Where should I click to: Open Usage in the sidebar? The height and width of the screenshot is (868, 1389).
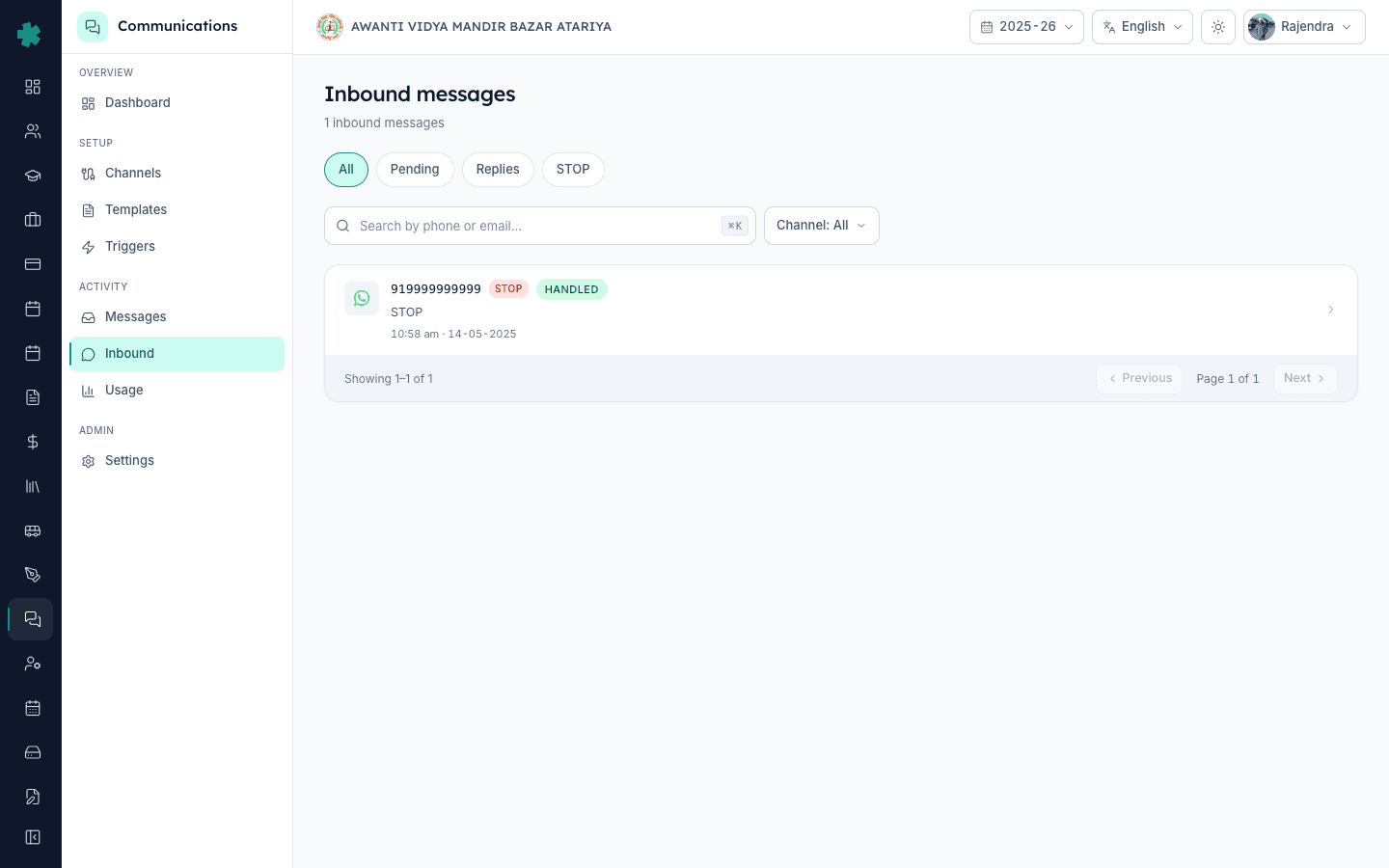(x=177, y=391)
